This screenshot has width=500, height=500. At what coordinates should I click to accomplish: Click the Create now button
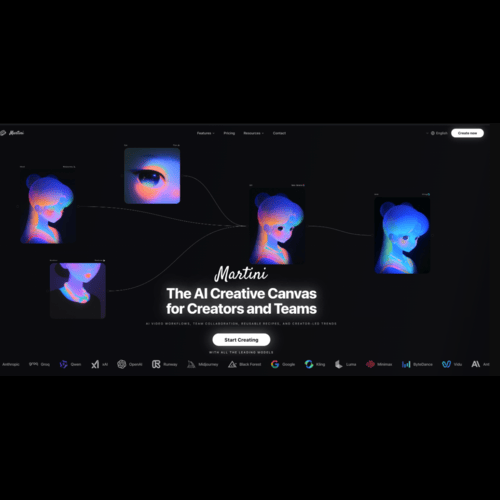(x=467, y=133)
